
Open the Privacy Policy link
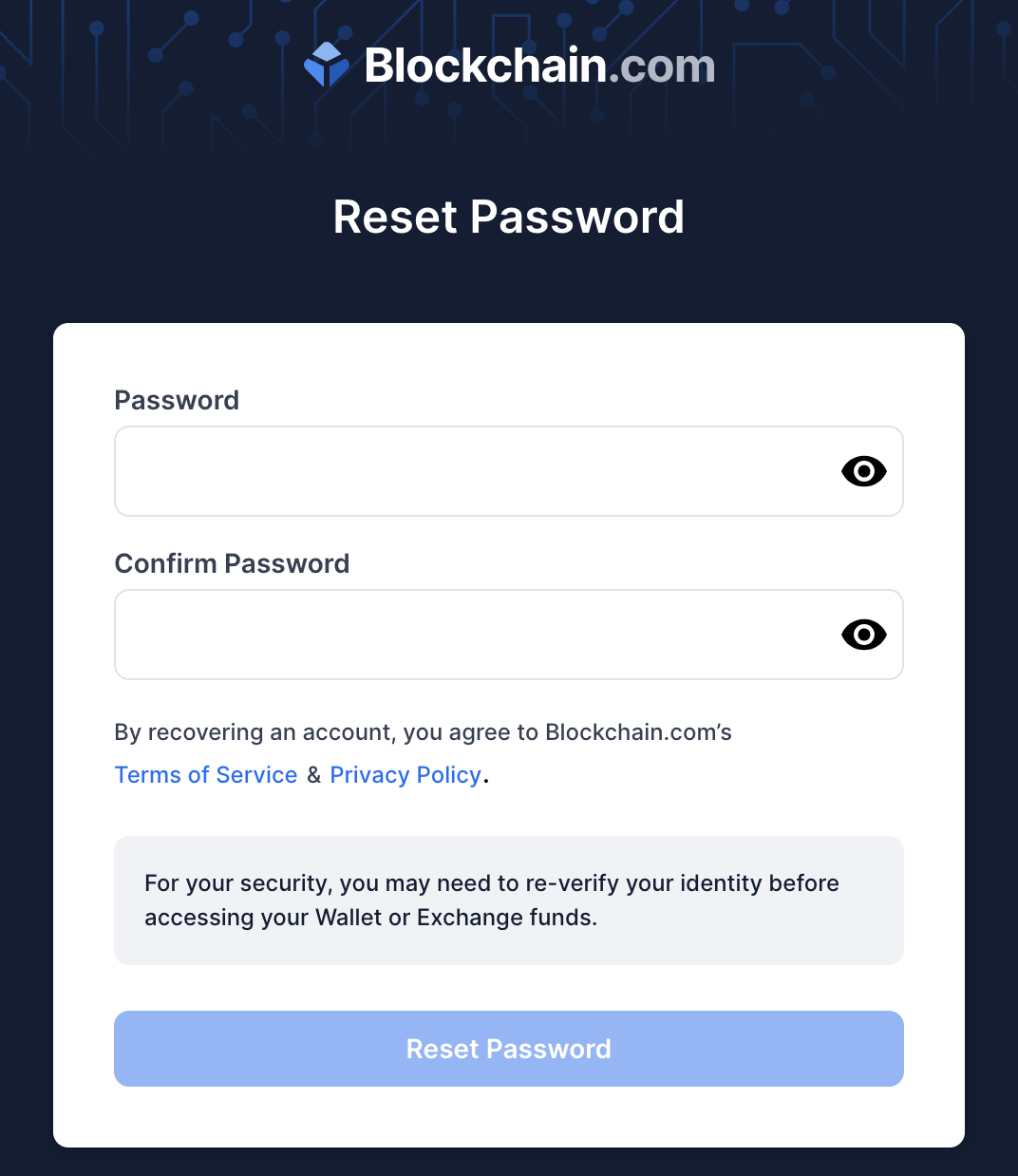pos(405,775)
